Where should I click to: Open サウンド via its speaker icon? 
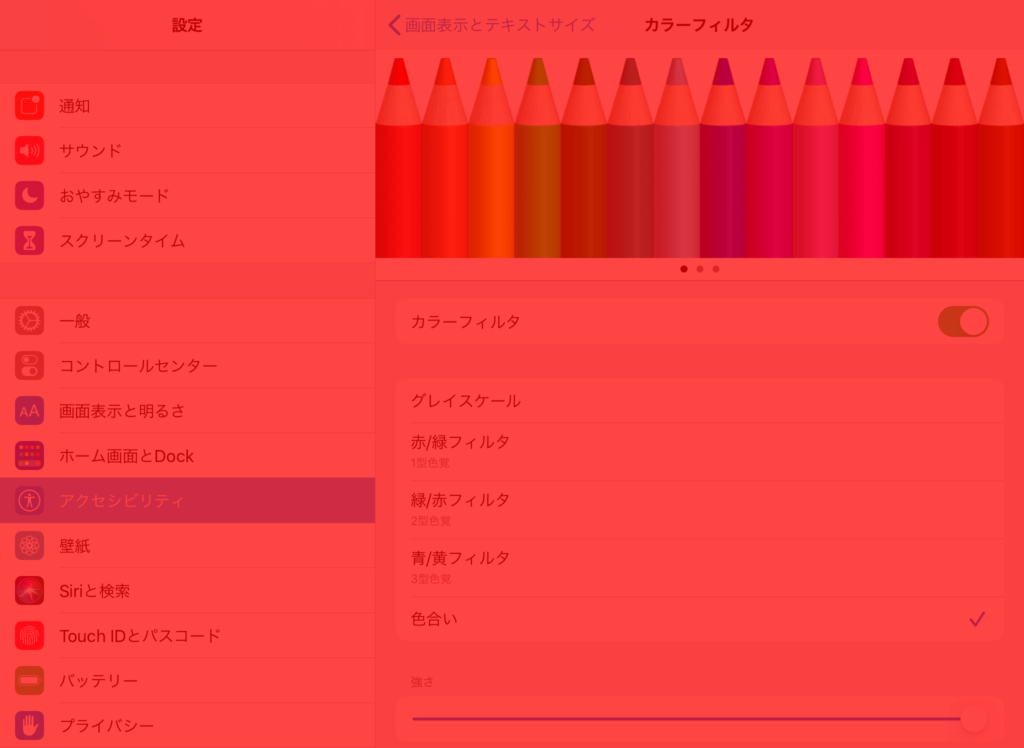(x=29, y=151)
